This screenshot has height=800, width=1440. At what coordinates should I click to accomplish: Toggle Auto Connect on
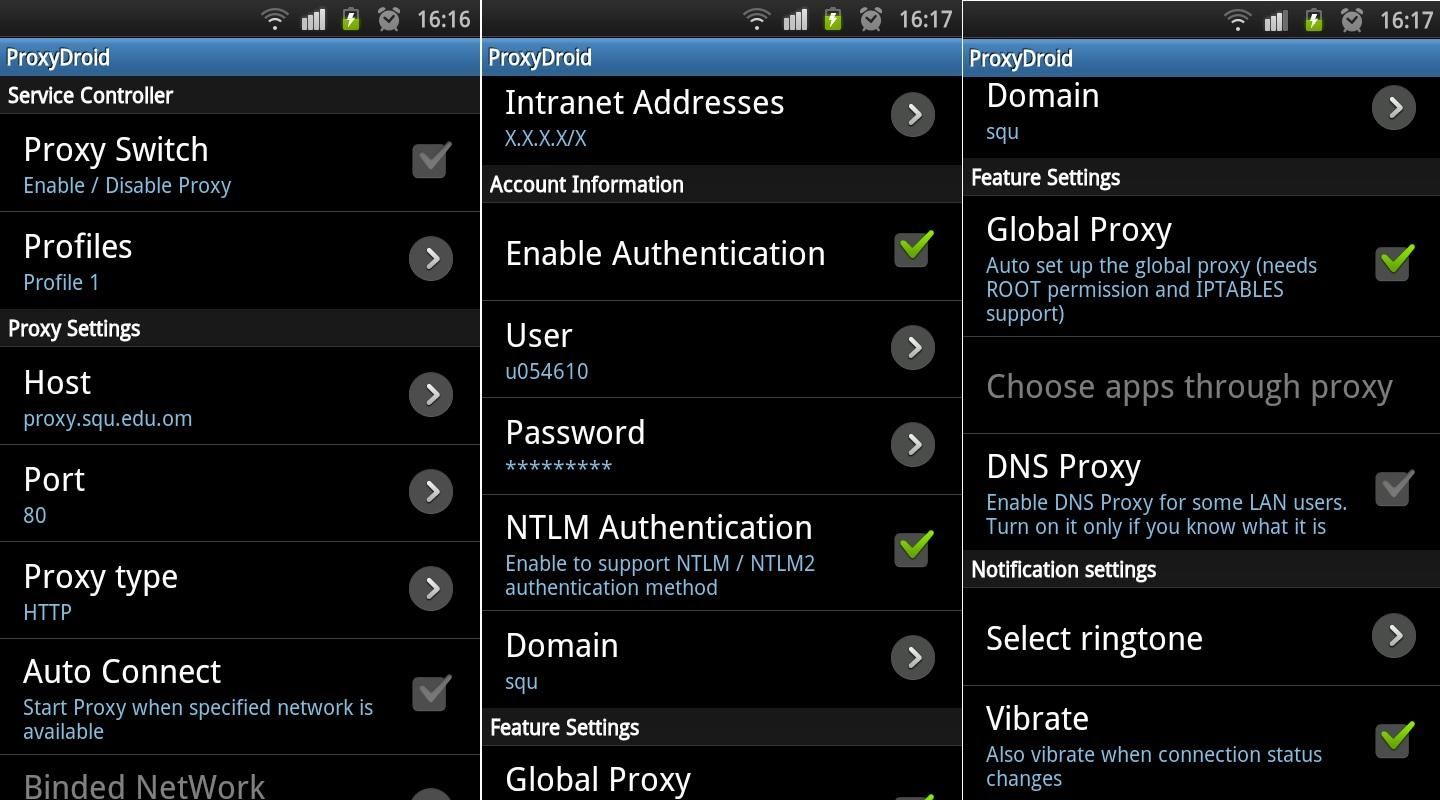[430, 691]
